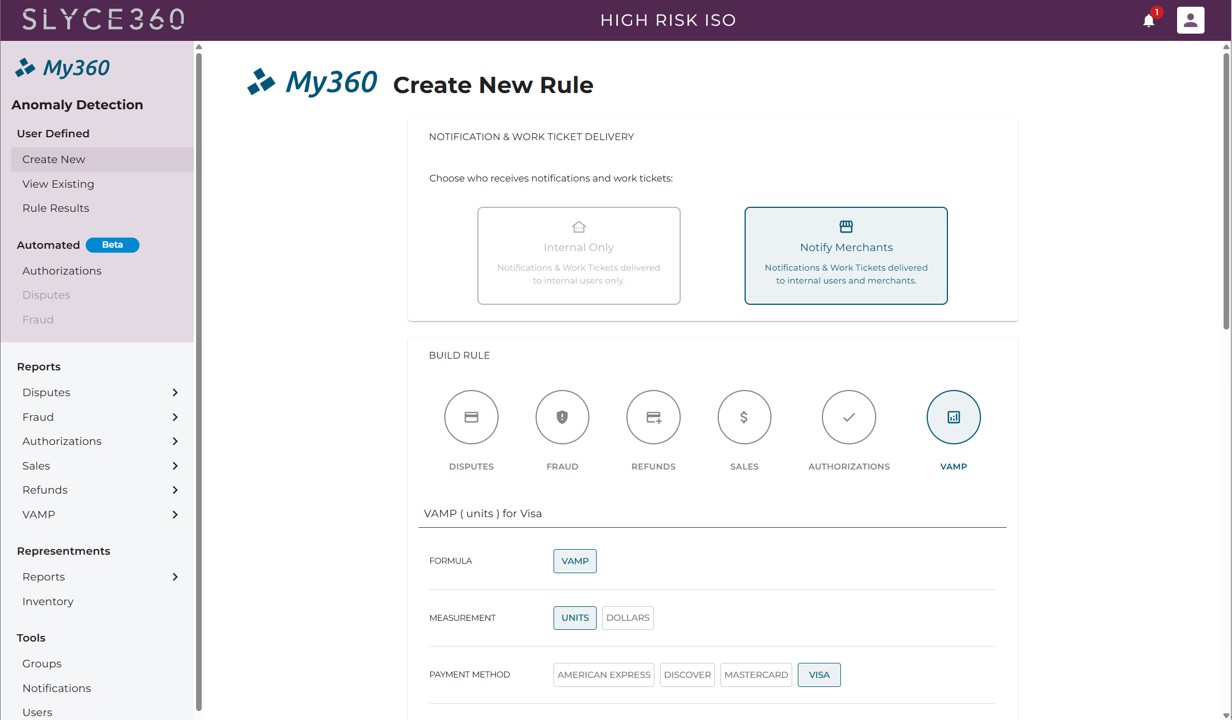The image size is (1232, 720).
Task: Click the My360 logo beside the page title
Action: tap(312, 82)
